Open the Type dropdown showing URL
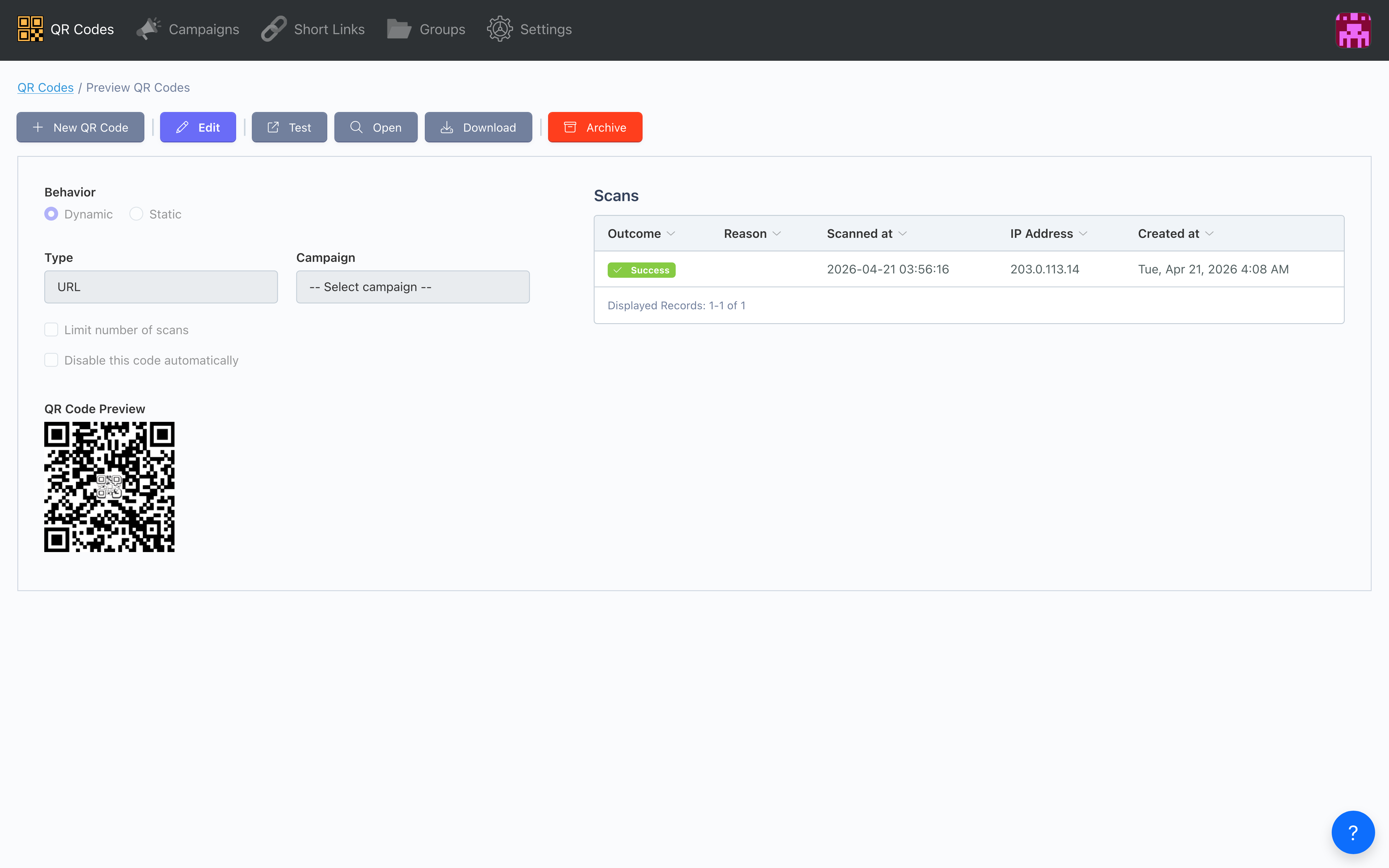 click(x=161, y=287)
